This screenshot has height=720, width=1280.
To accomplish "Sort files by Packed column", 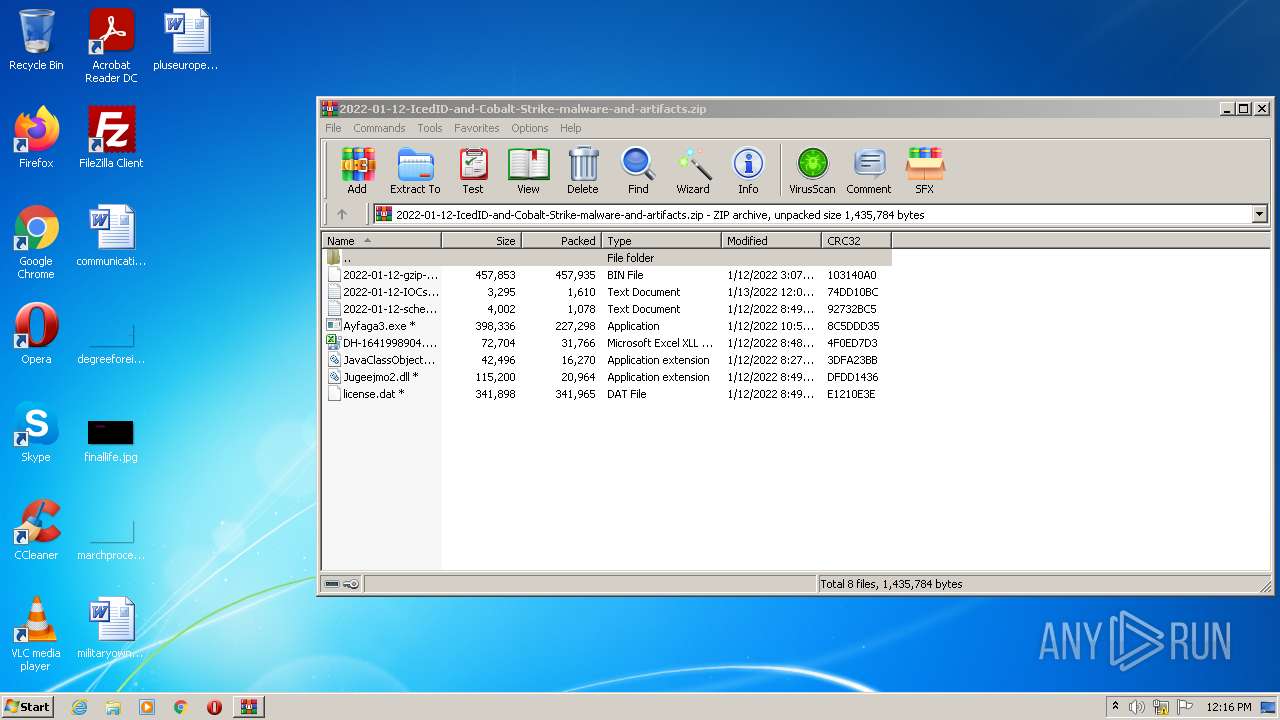I will point(562,241).
